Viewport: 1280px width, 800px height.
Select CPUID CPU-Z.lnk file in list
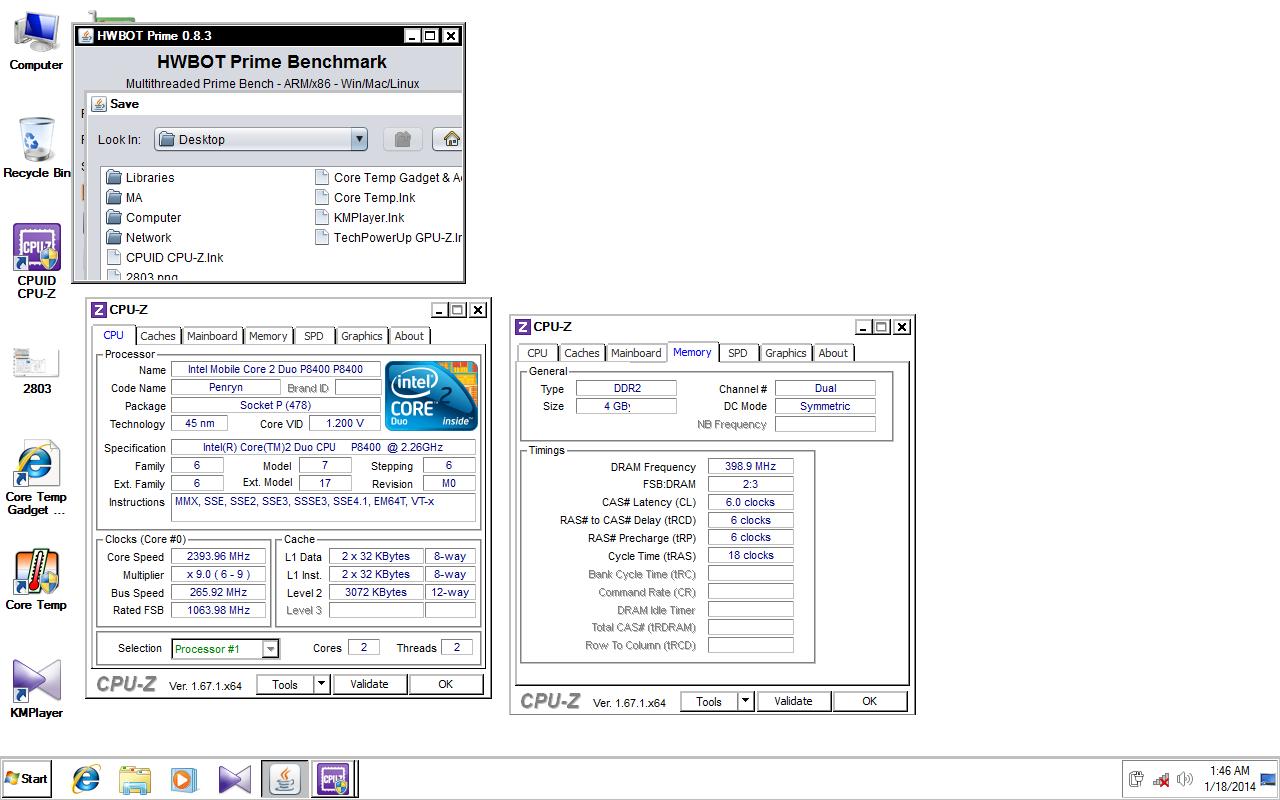tap(165, 258)
